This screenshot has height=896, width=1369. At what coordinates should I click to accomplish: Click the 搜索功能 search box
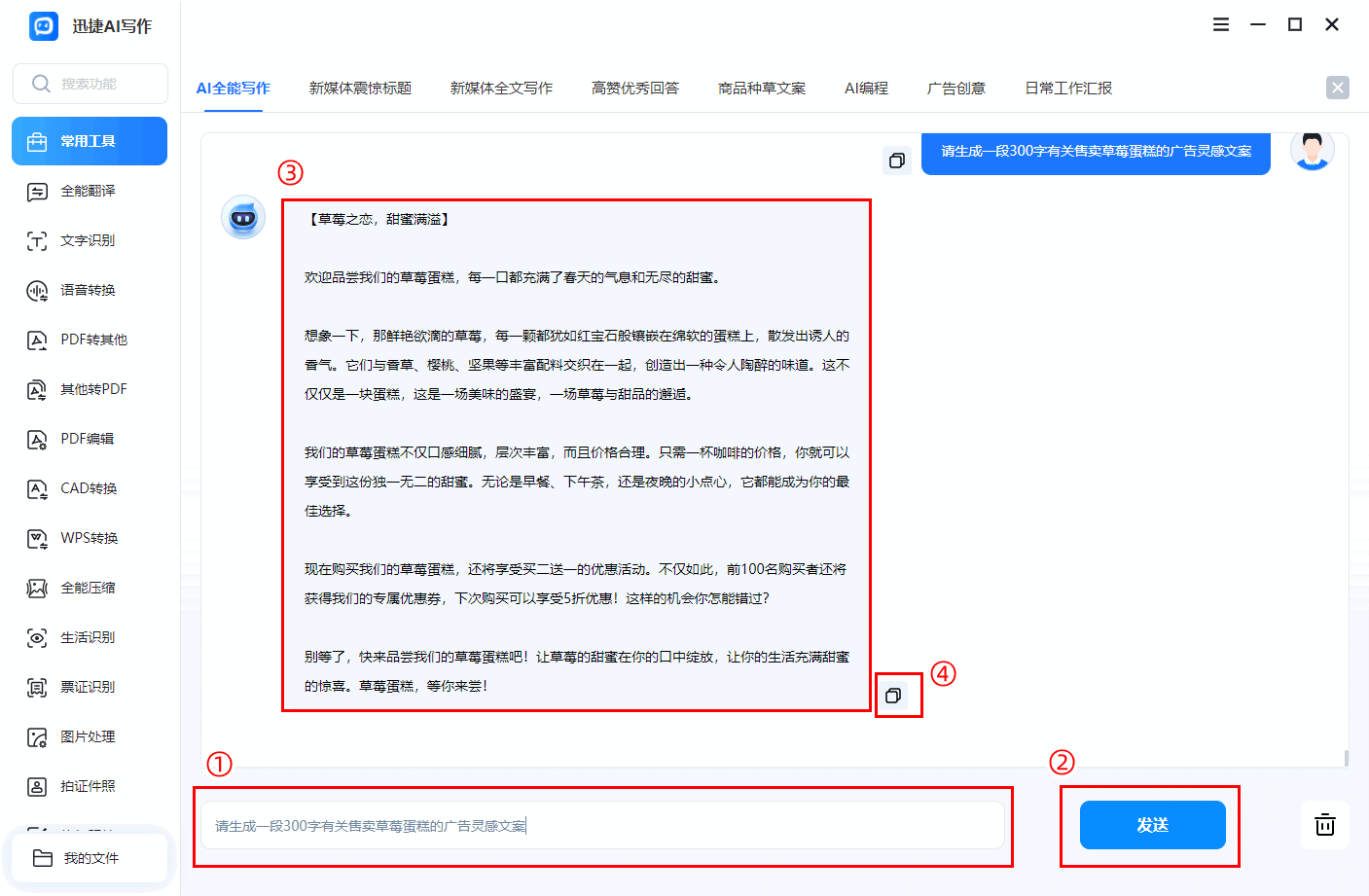pyautogui.click(x=90, y=84)
